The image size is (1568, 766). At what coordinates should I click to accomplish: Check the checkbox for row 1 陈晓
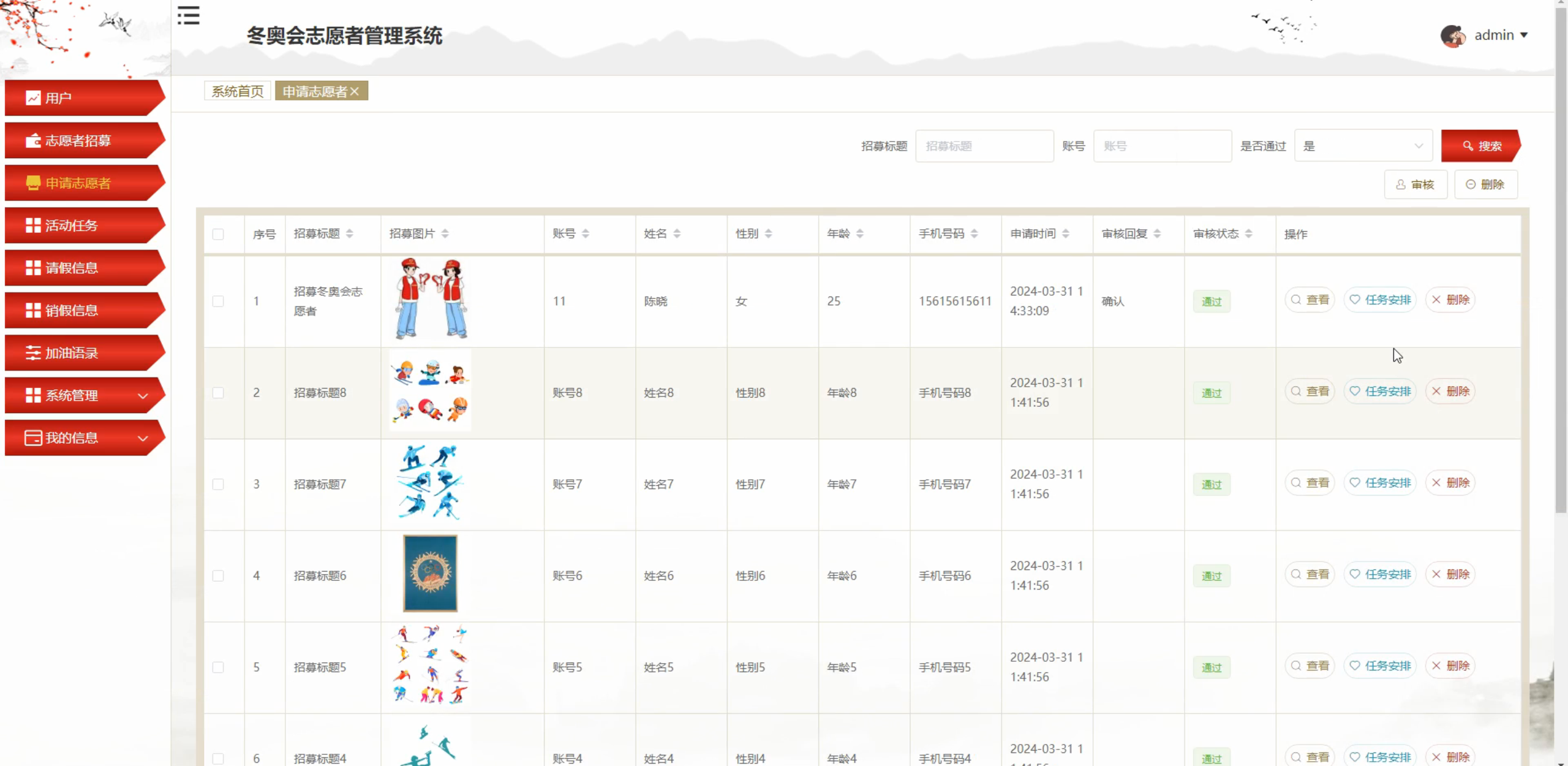pos(218,301)
